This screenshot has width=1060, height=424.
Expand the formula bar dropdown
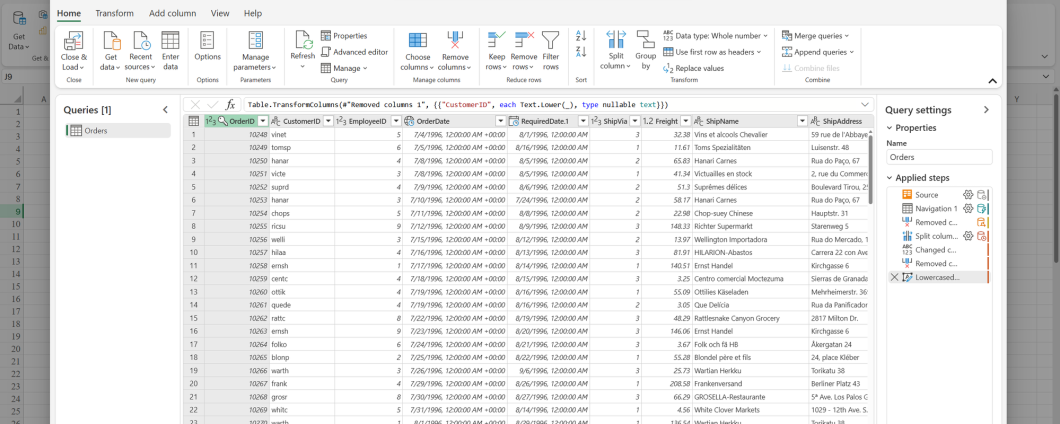click(865, 105)
